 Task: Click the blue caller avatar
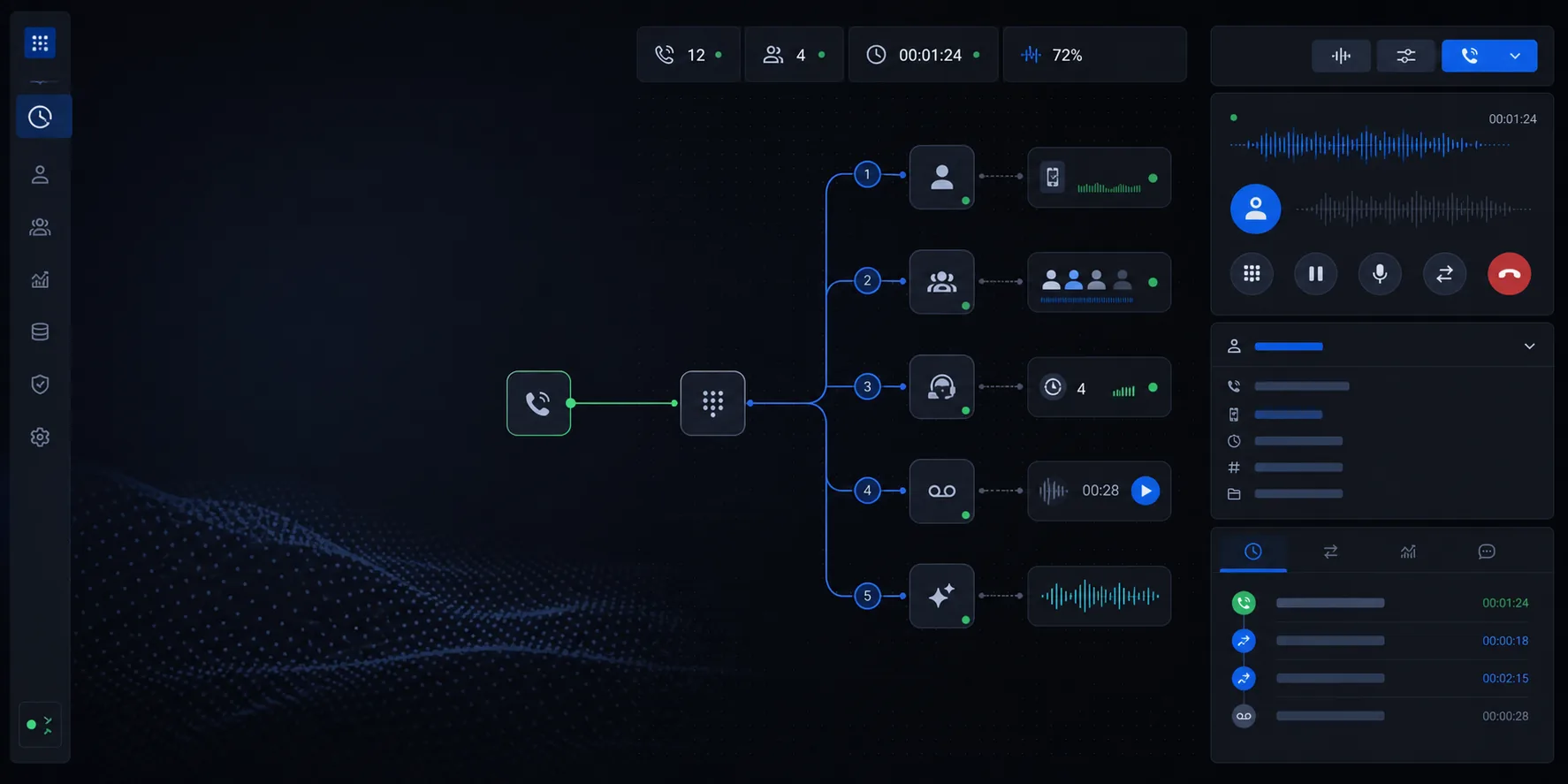1255,209
